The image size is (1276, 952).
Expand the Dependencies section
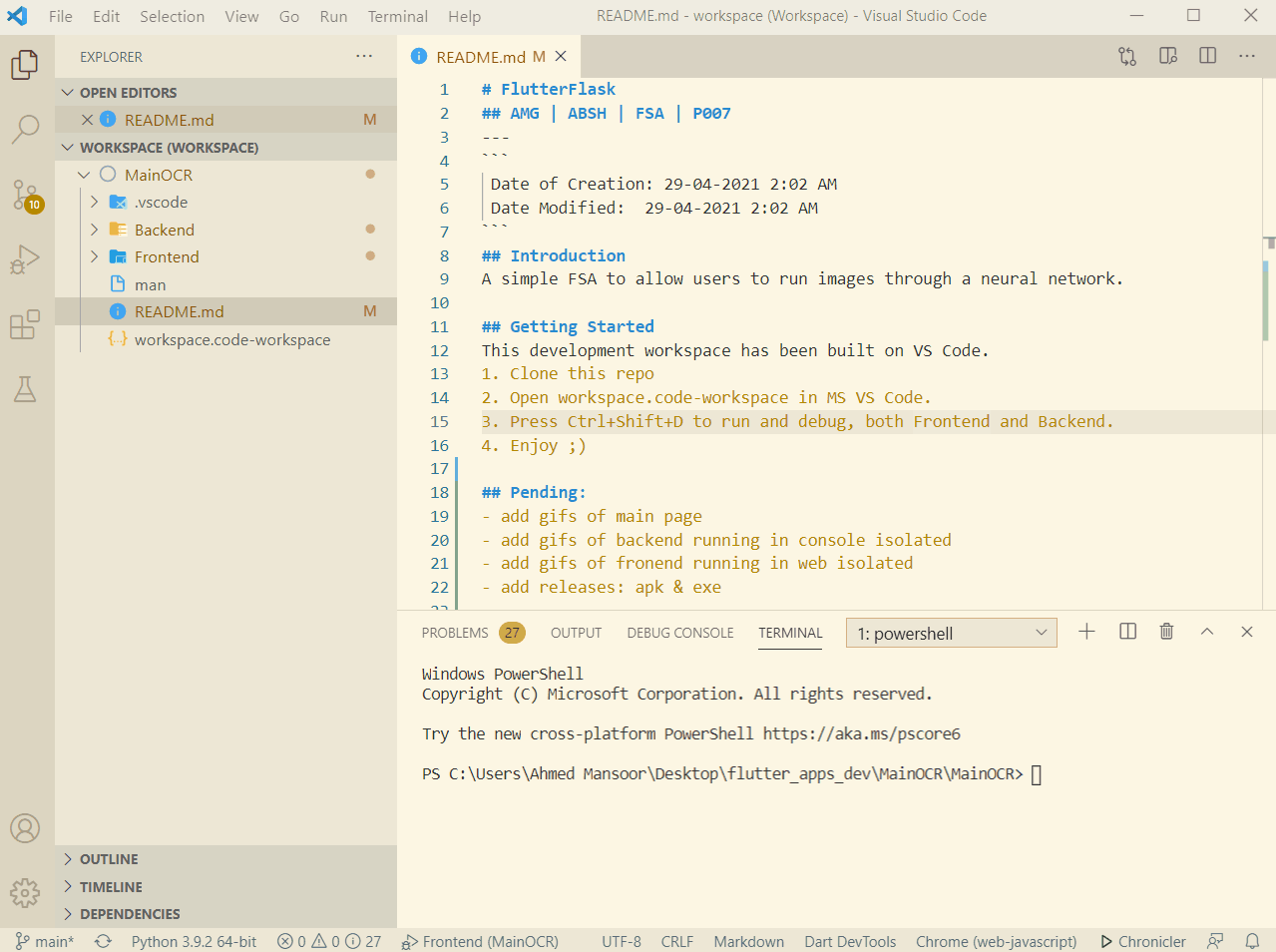coord(225,914)
